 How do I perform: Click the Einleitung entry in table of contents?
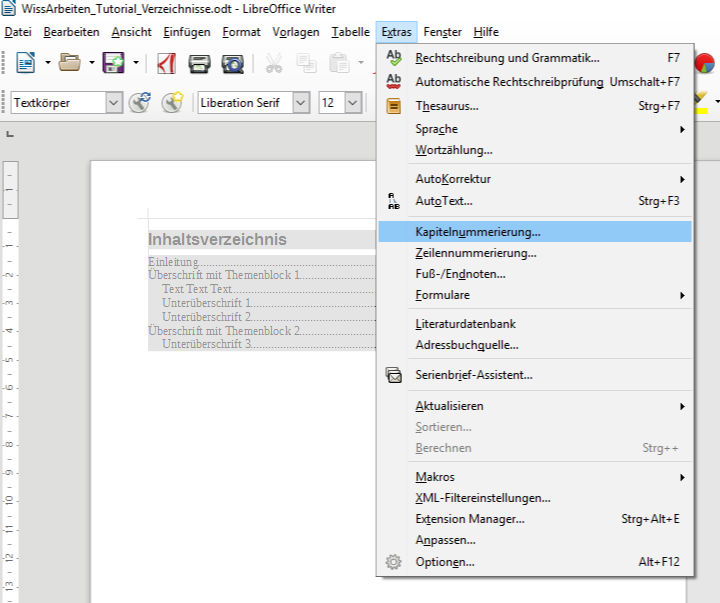pos(173,262)
